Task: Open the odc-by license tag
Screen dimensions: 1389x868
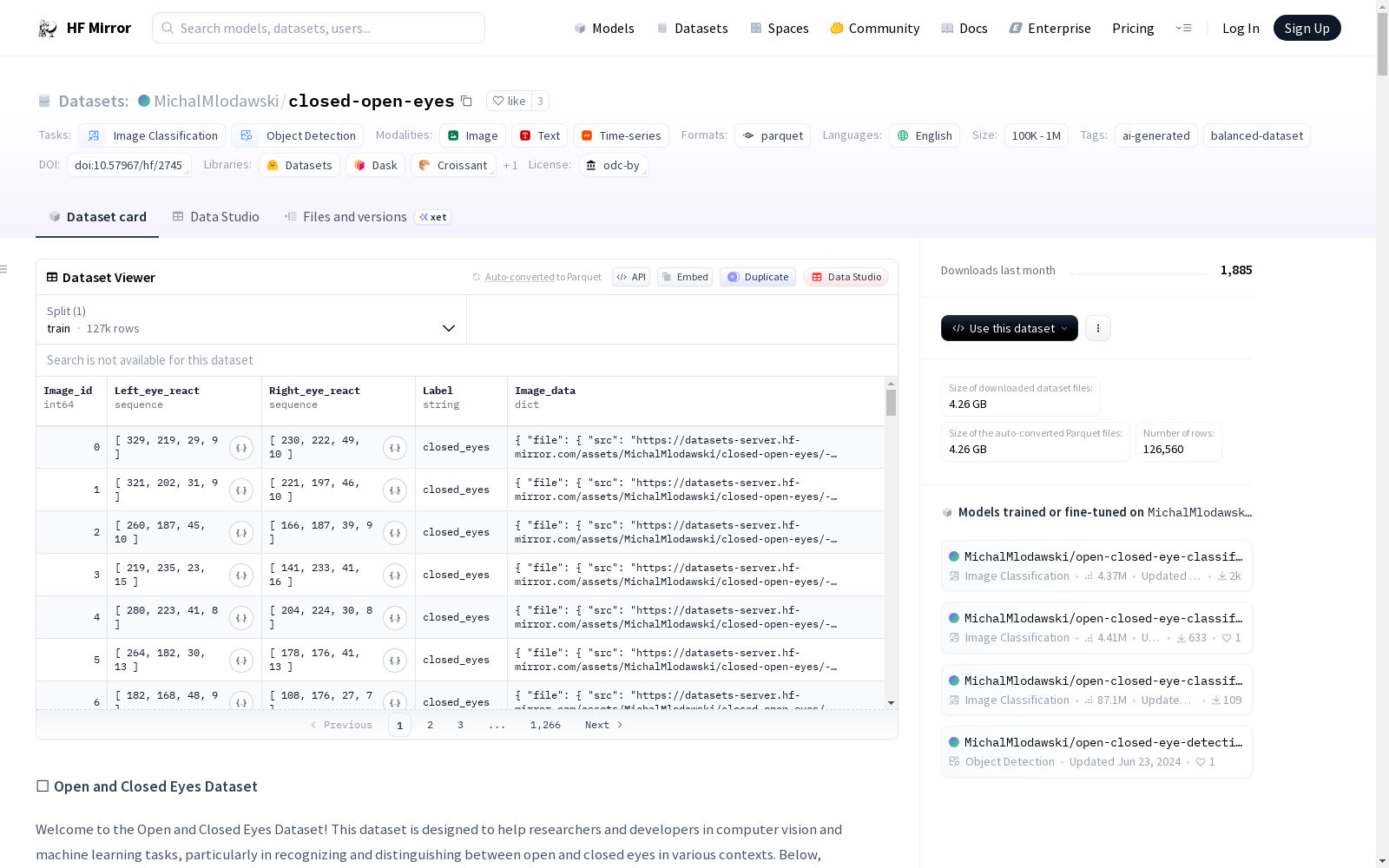Action: 614,165
